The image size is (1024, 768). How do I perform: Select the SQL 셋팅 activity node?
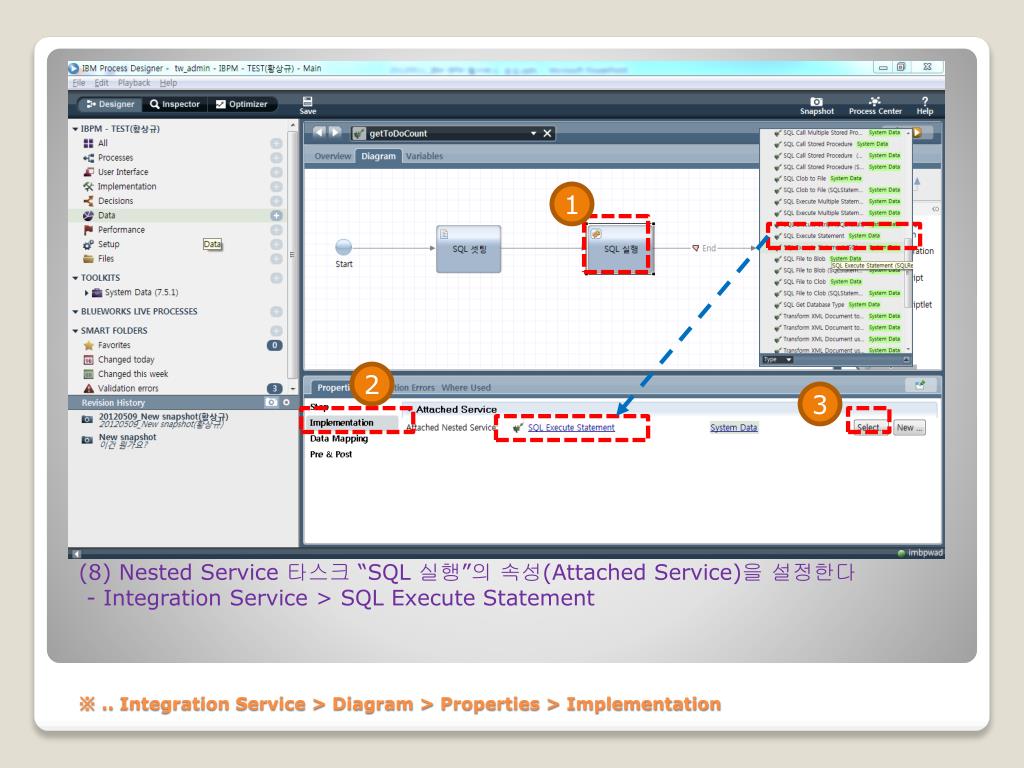[x=468, y=249]
